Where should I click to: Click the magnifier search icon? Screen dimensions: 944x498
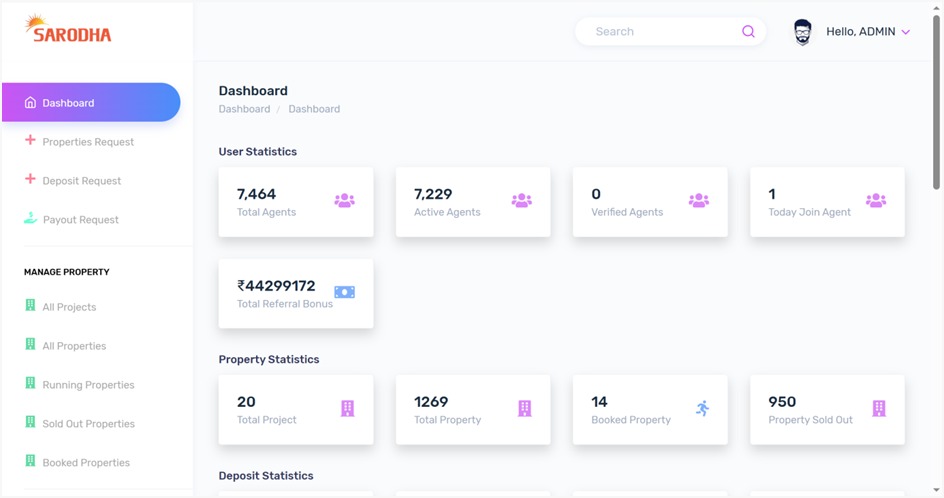tap(748, 31)
